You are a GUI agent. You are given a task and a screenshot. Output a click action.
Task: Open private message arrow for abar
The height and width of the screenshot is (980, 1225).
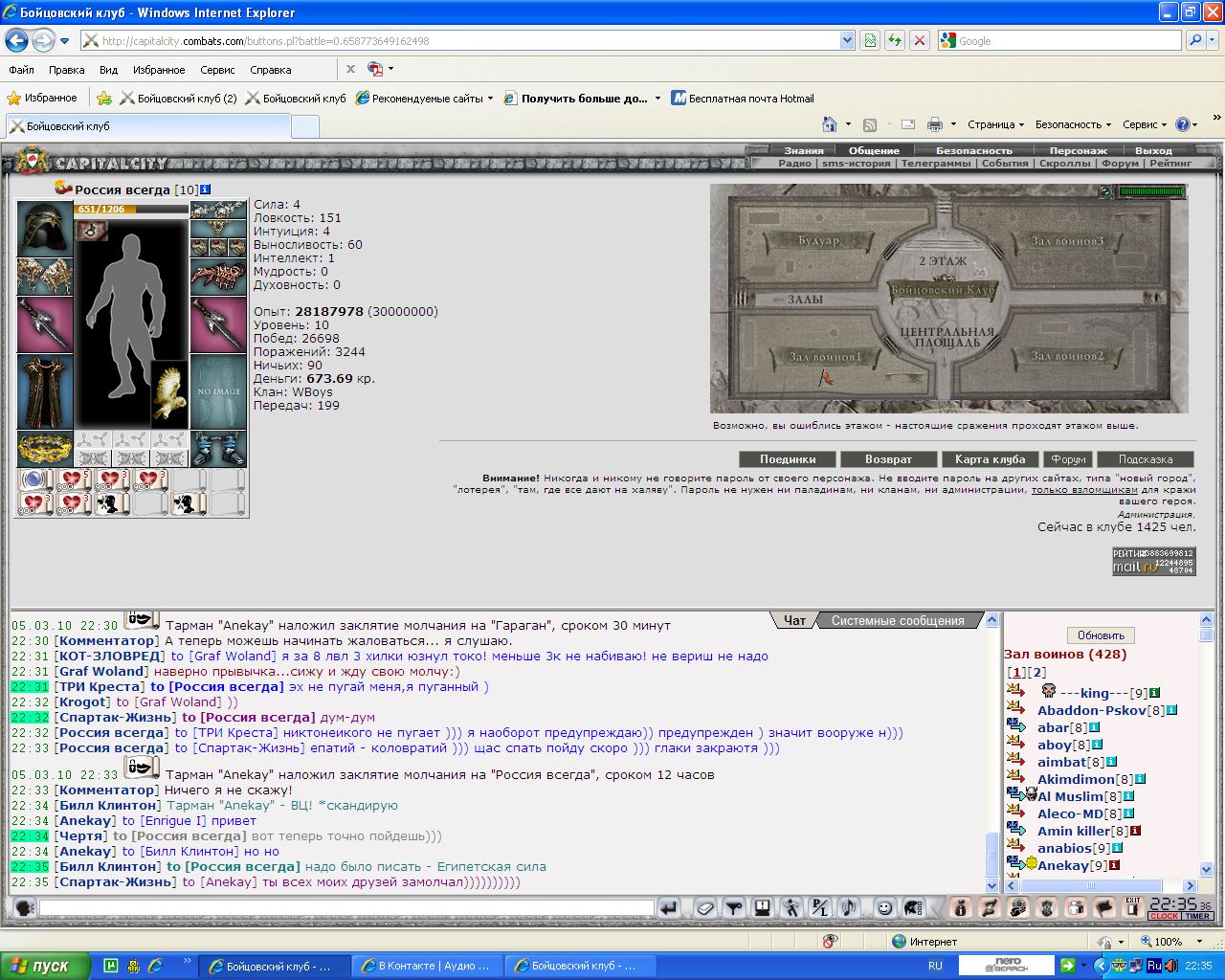pyautogui.click(x=1015, y=726)
